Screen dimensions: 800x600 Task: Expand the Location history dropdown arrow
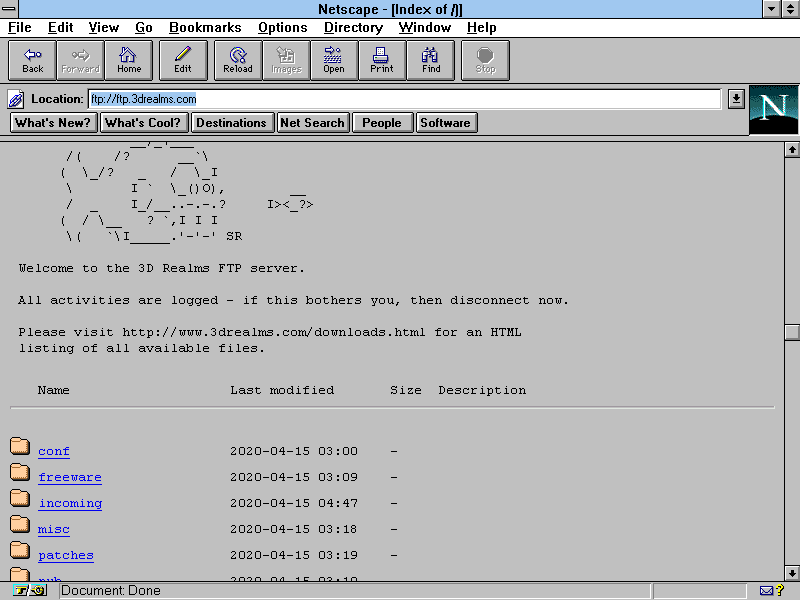[x=736, y=99]
